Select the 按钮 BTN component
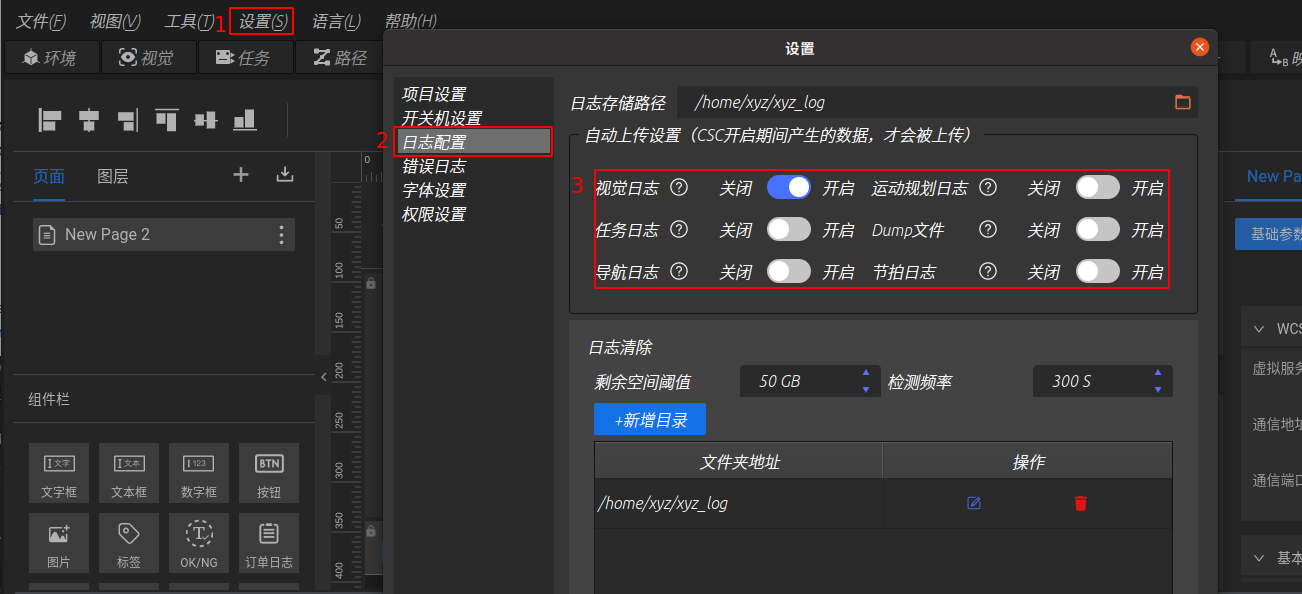Image resolution: width=1302 pixels, height=594 pixels. click(269, 473)
